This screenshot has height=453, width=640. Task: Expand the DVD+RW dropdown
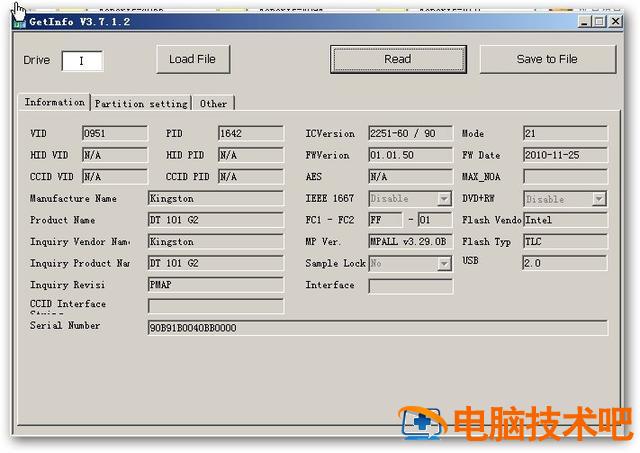tap(599, 199)
